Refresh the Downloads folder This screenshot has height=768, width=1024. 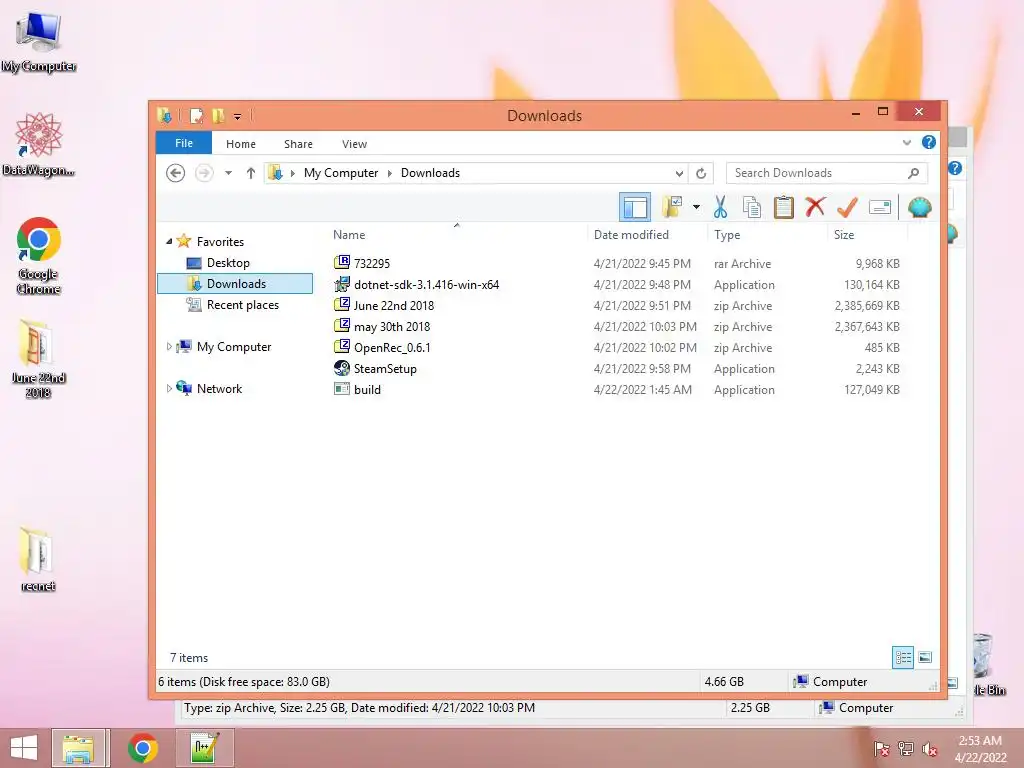[x=701, y=173]
